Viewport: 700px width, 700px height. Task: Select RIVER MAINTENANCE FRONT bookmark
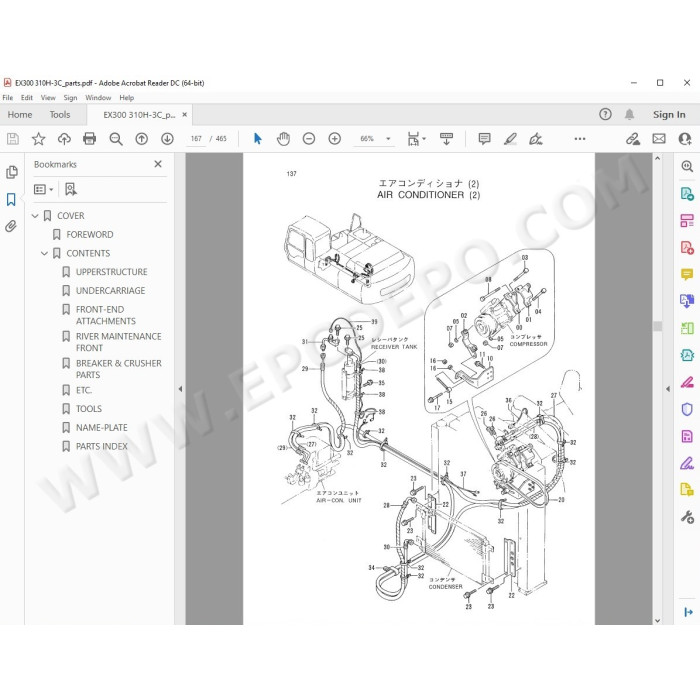(x=119, y=342)
